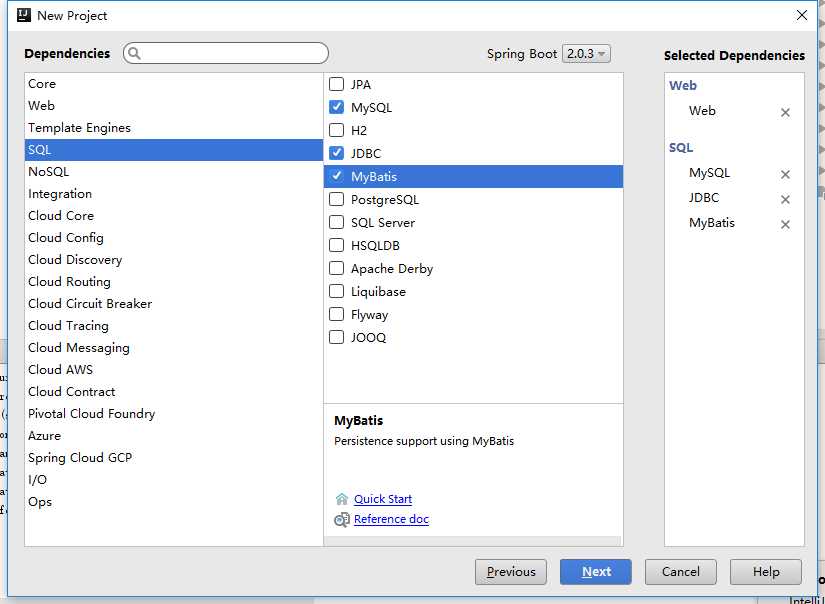Select Cloud Core category
The width and height of the screenshot is (825, 604).
click(174, 216)
